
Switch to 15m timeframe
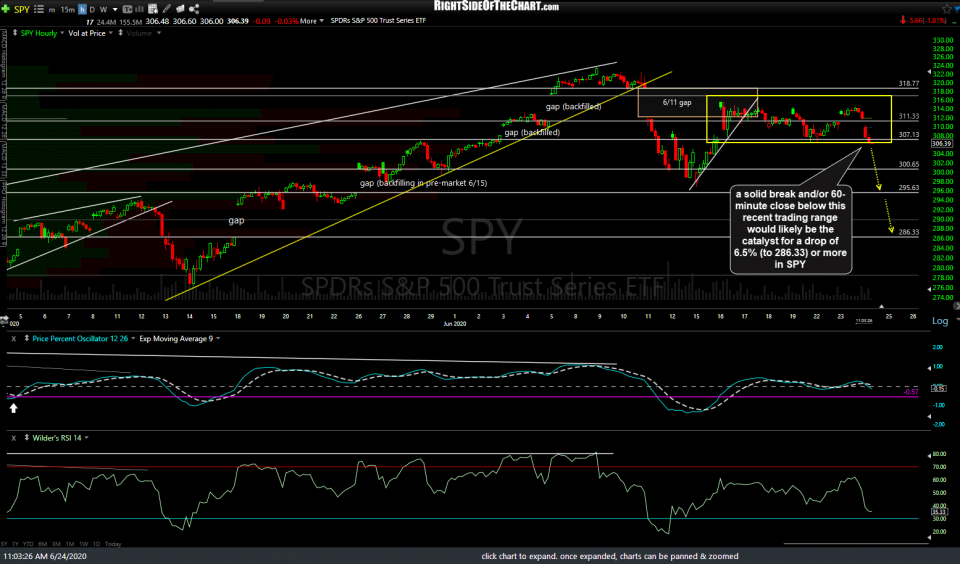pyautogui.click(x=67, y=10)
